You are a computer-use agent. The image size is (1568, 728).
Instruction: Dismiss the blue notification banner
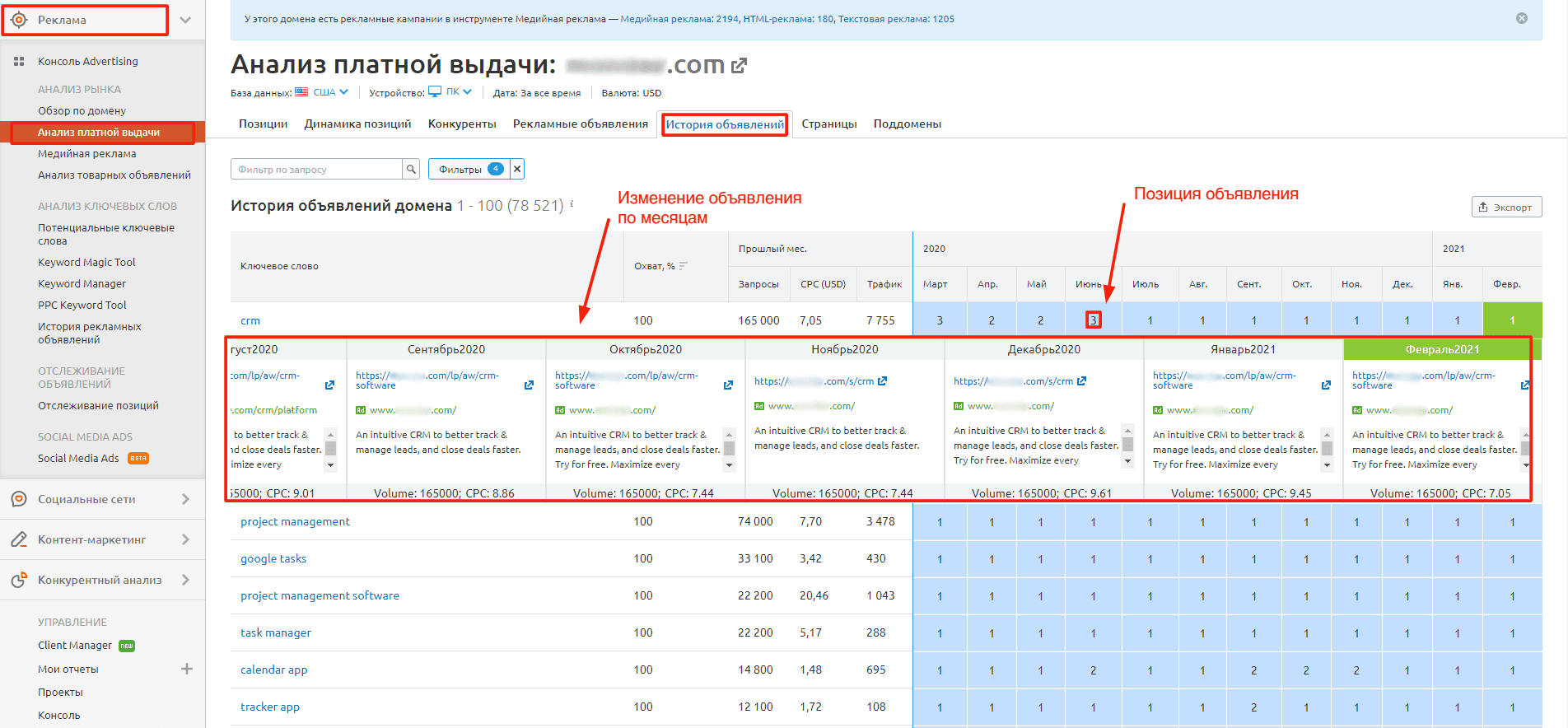point(1522,18)
